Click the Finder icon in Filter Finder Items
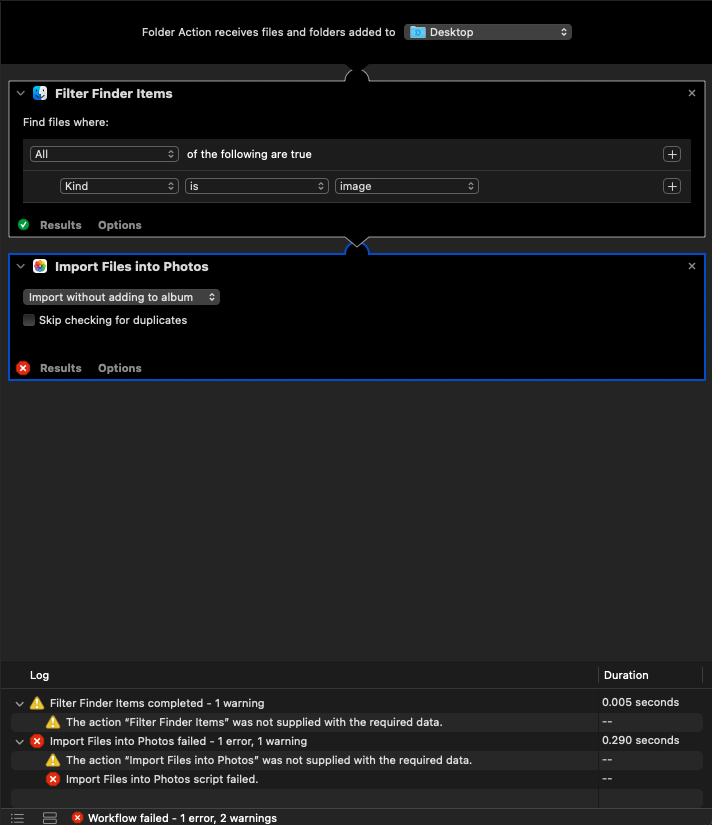The height and width of the screenshot is (825, 712). click(40, 93)
